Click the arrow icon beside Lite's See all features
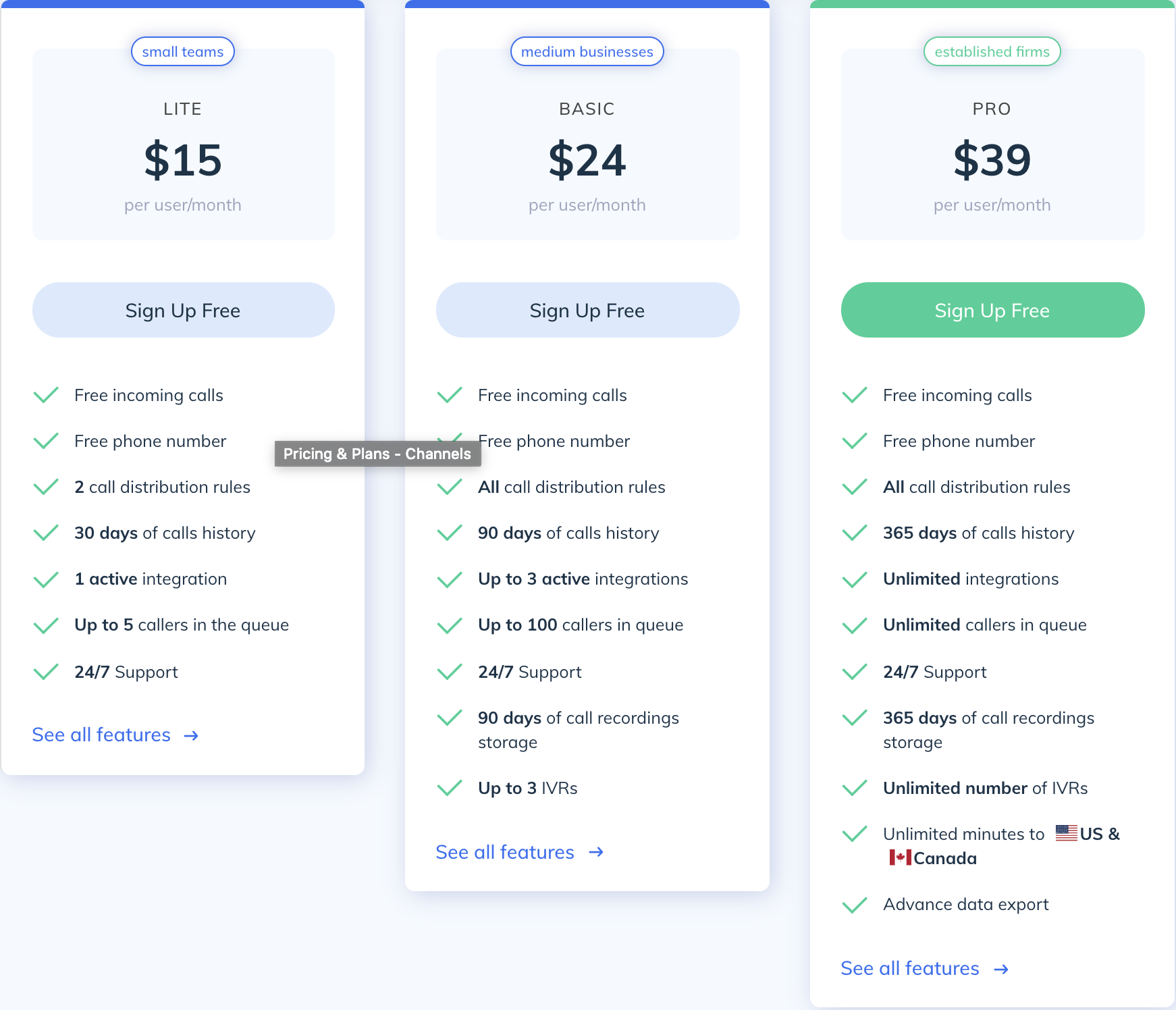The height and width of the screenshot is (1010, 1176). (x=191, y=736)
